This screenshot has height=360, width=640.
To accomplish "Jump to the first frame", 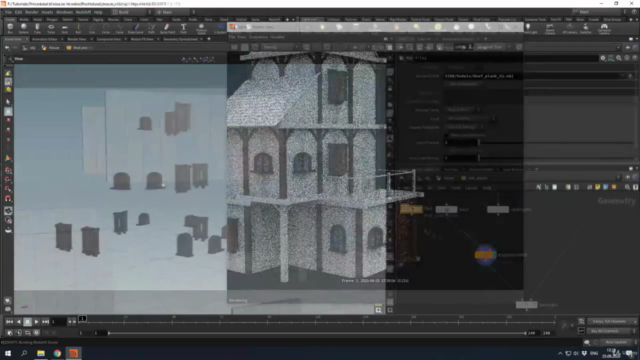I will pos(9,322).
